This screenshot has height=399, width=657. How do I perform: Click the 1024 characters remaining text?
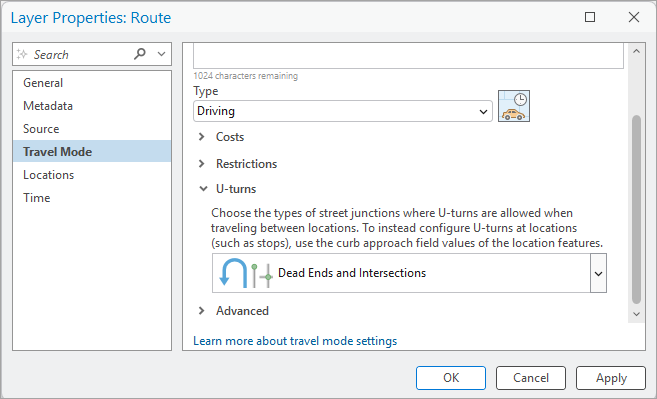[246, 76]
